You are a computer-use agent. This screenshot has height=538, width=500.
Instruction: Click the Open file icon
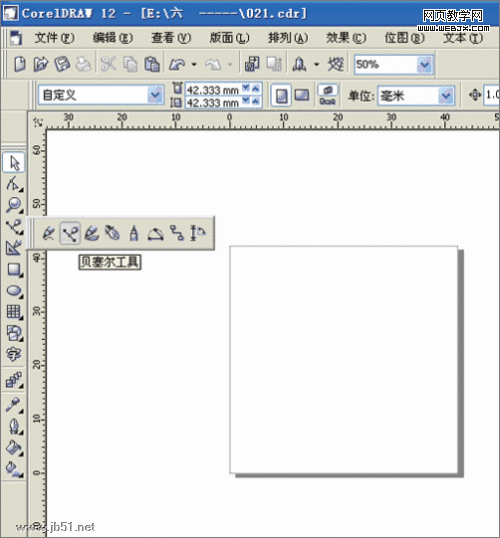pos(41,64)
